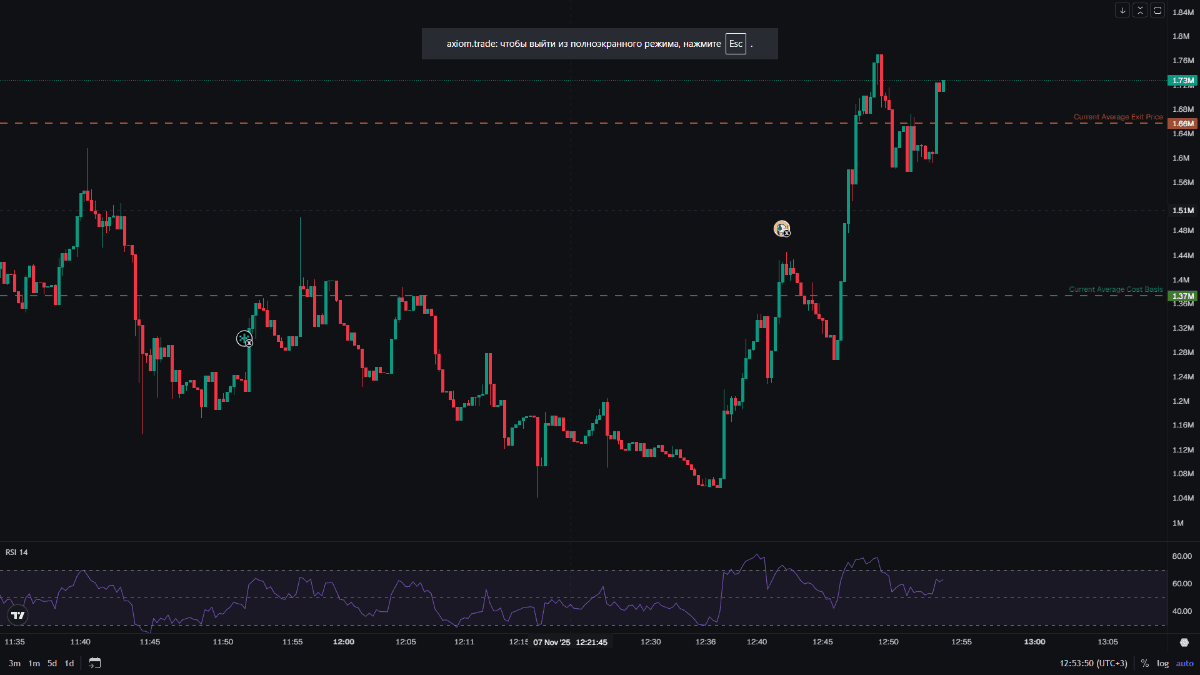Toggle the auto scale mode
1200x675 pixels.
click(1184, 663)
